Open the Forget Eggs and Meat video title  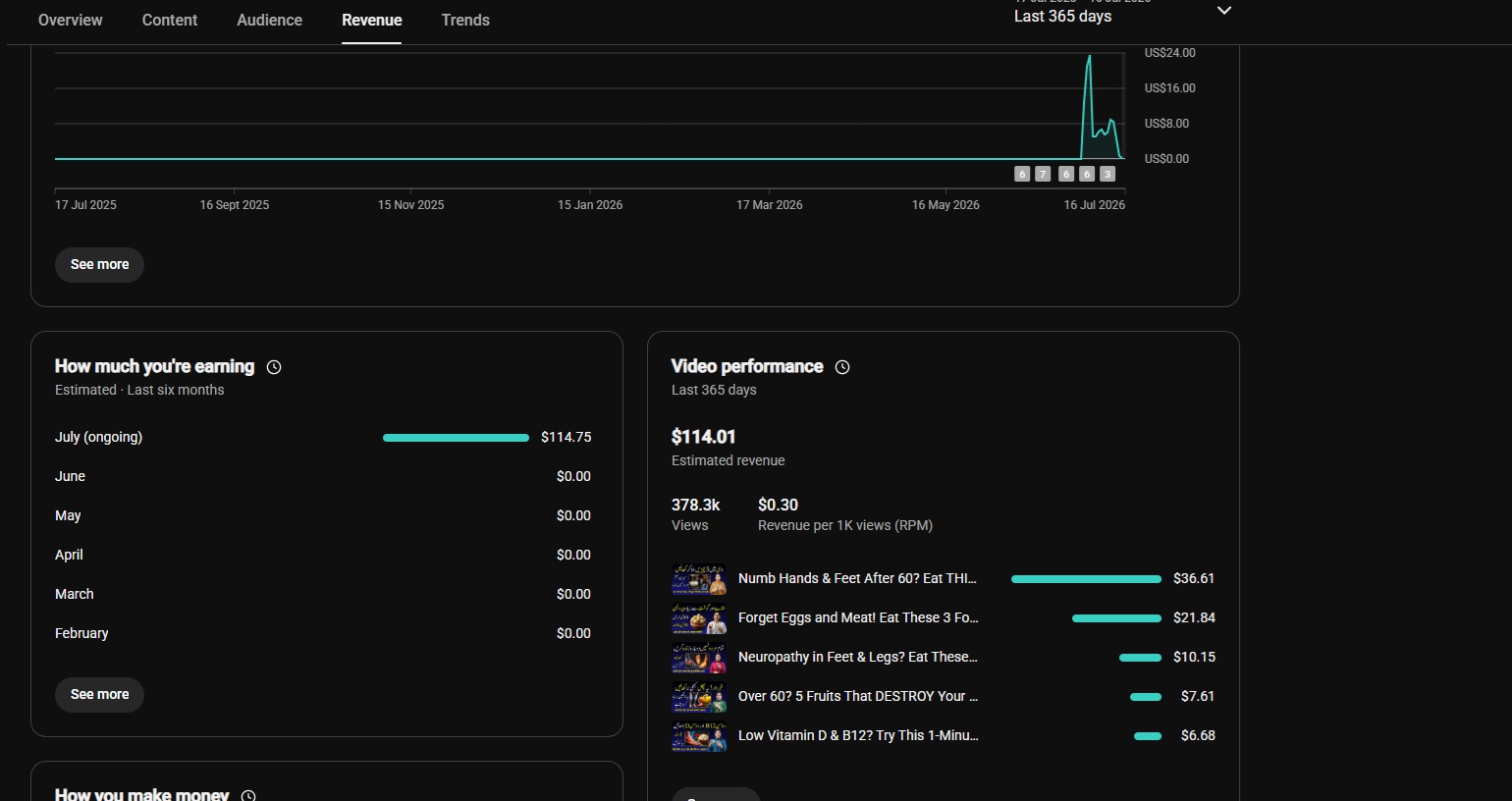858,618
